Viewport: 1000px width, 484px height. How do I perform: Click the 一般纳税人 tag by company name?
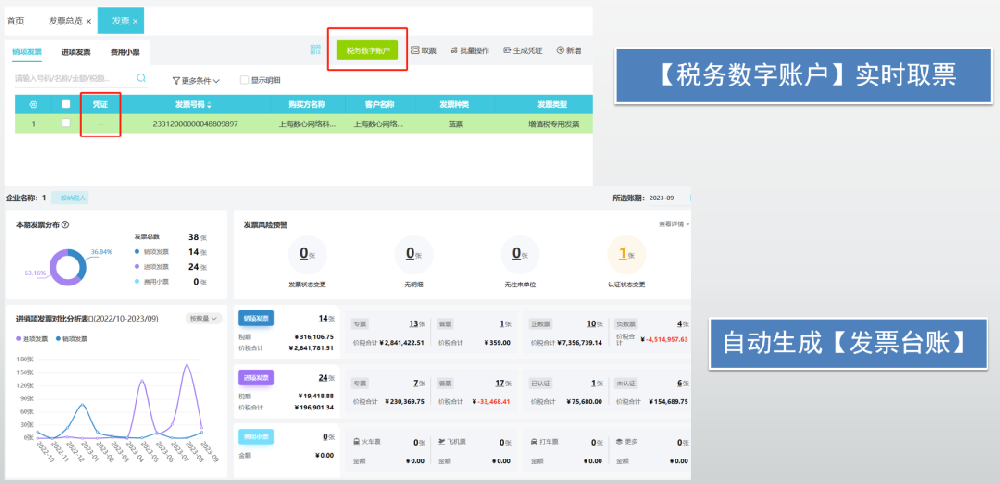(70, 198)
